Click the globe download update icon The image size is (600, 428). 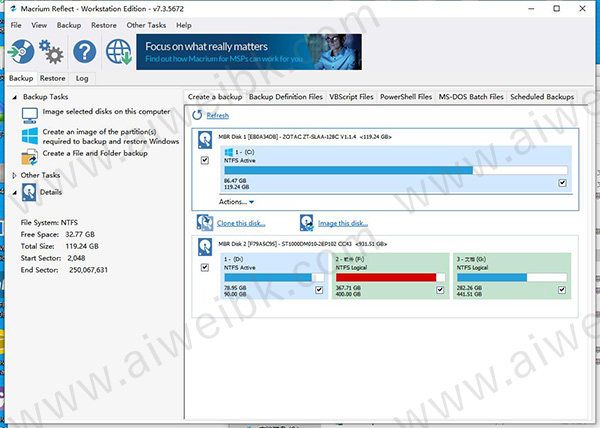point(119,52)
